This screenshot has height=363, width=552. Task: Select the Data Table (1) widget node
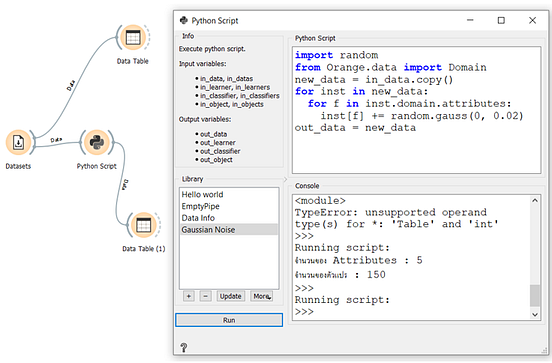pos(144,225)
